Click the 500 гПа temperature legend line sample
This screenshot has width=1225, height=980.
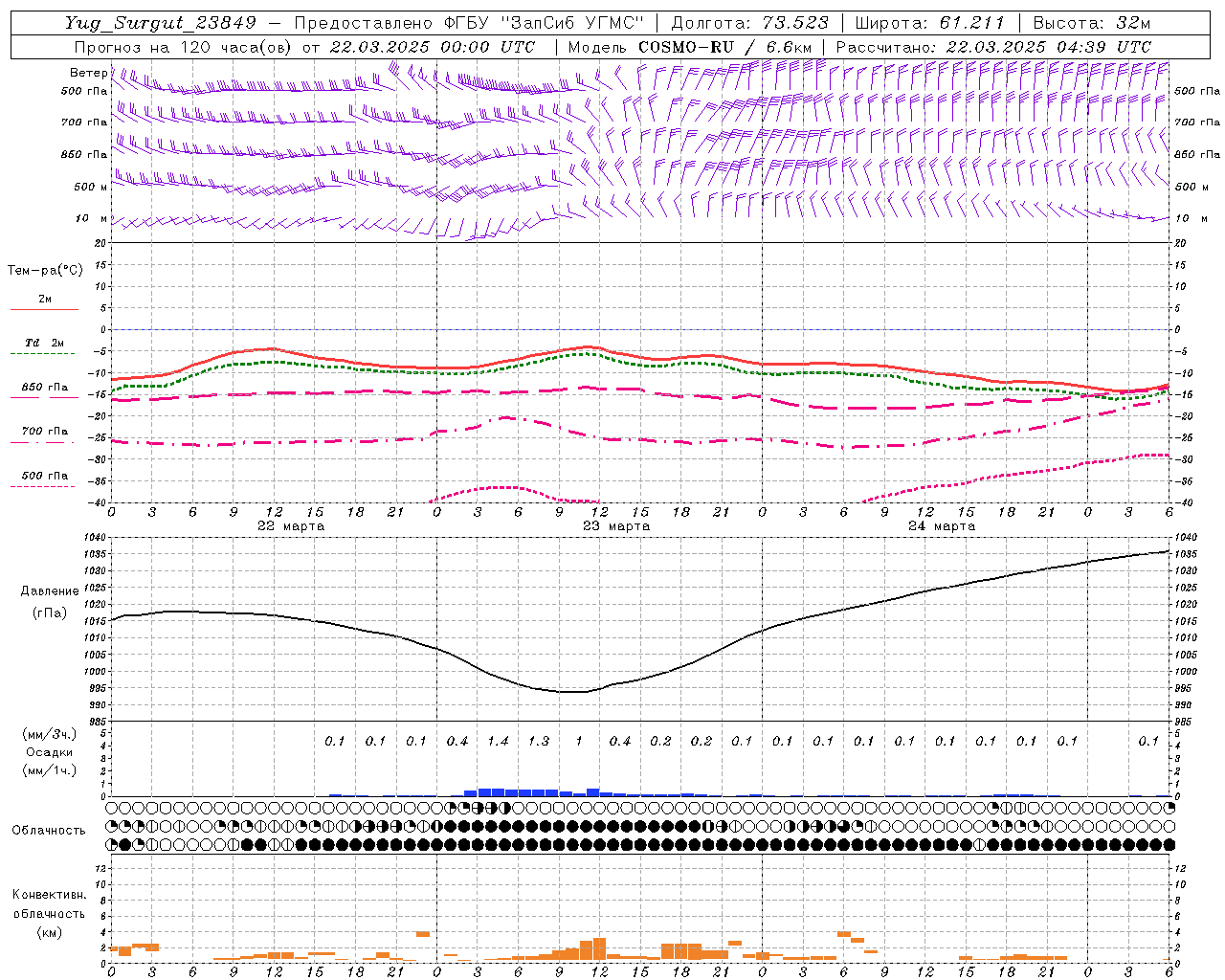(42, 486)
